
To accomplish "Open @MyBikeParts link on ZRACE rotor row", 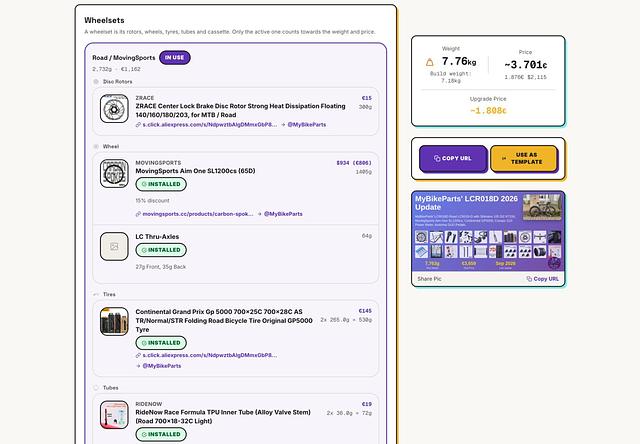I will (x=307, y=125).
